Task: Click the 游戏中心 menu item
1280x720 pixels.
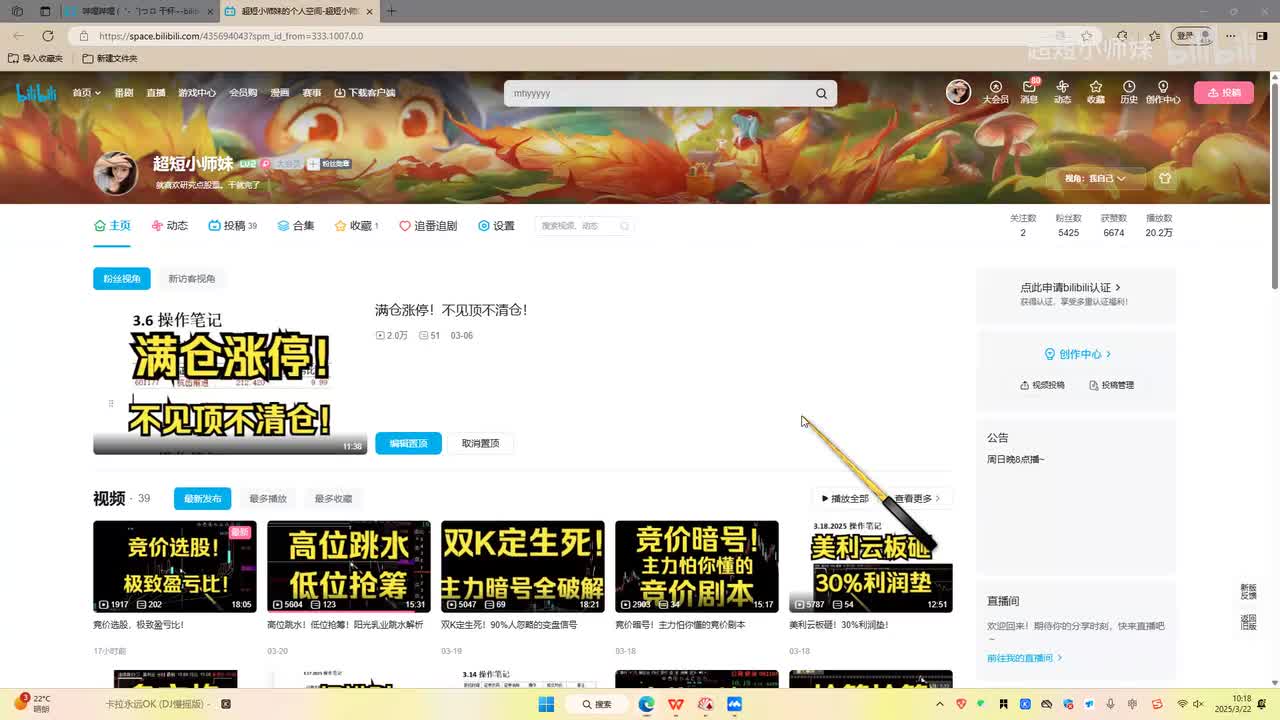Action: (x=197, y=93)
